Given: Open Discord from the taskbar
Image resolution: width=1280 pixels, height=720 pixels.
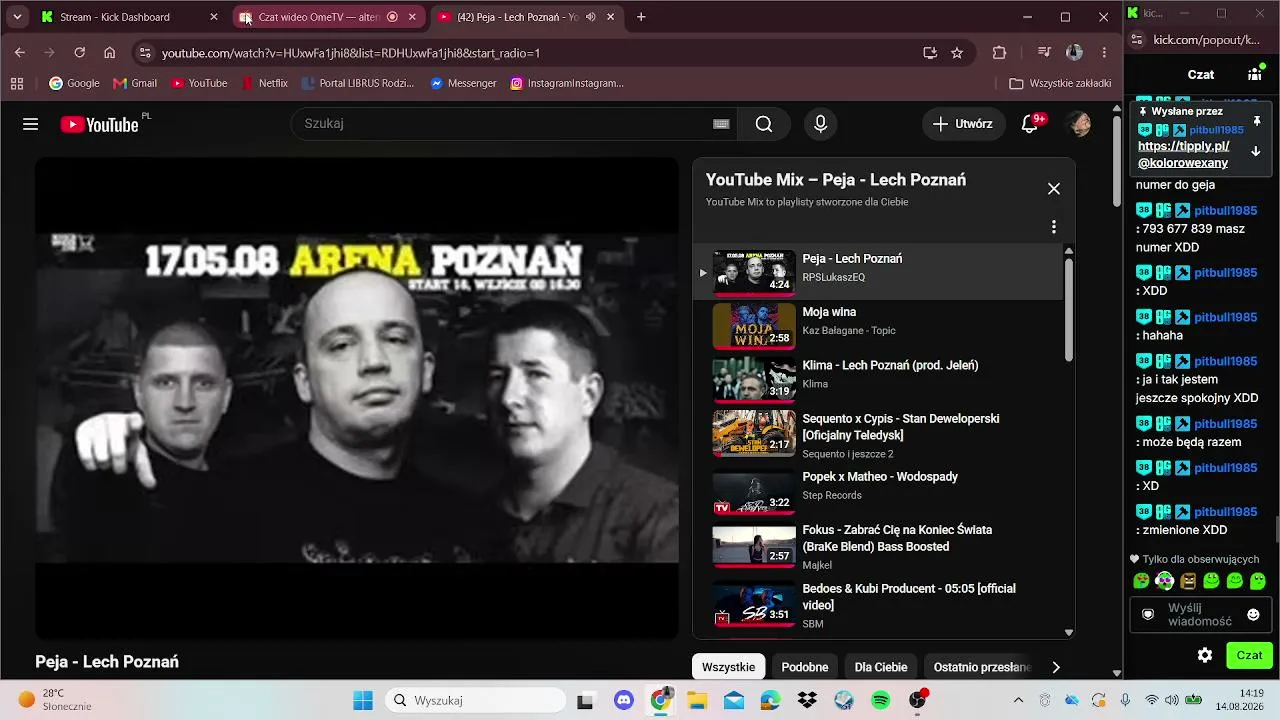Looking at the screenshot, I should click(625, 700).
